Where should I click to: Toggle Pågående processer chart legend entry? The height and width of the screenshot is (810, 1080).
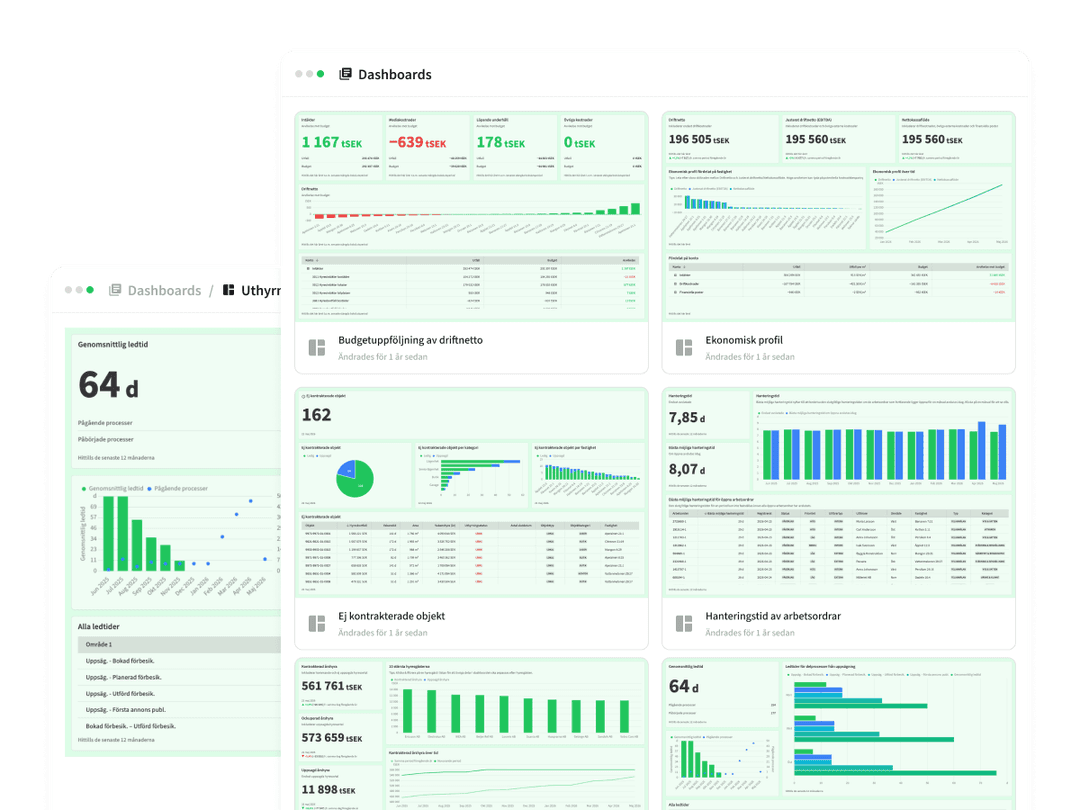[177, 488]
